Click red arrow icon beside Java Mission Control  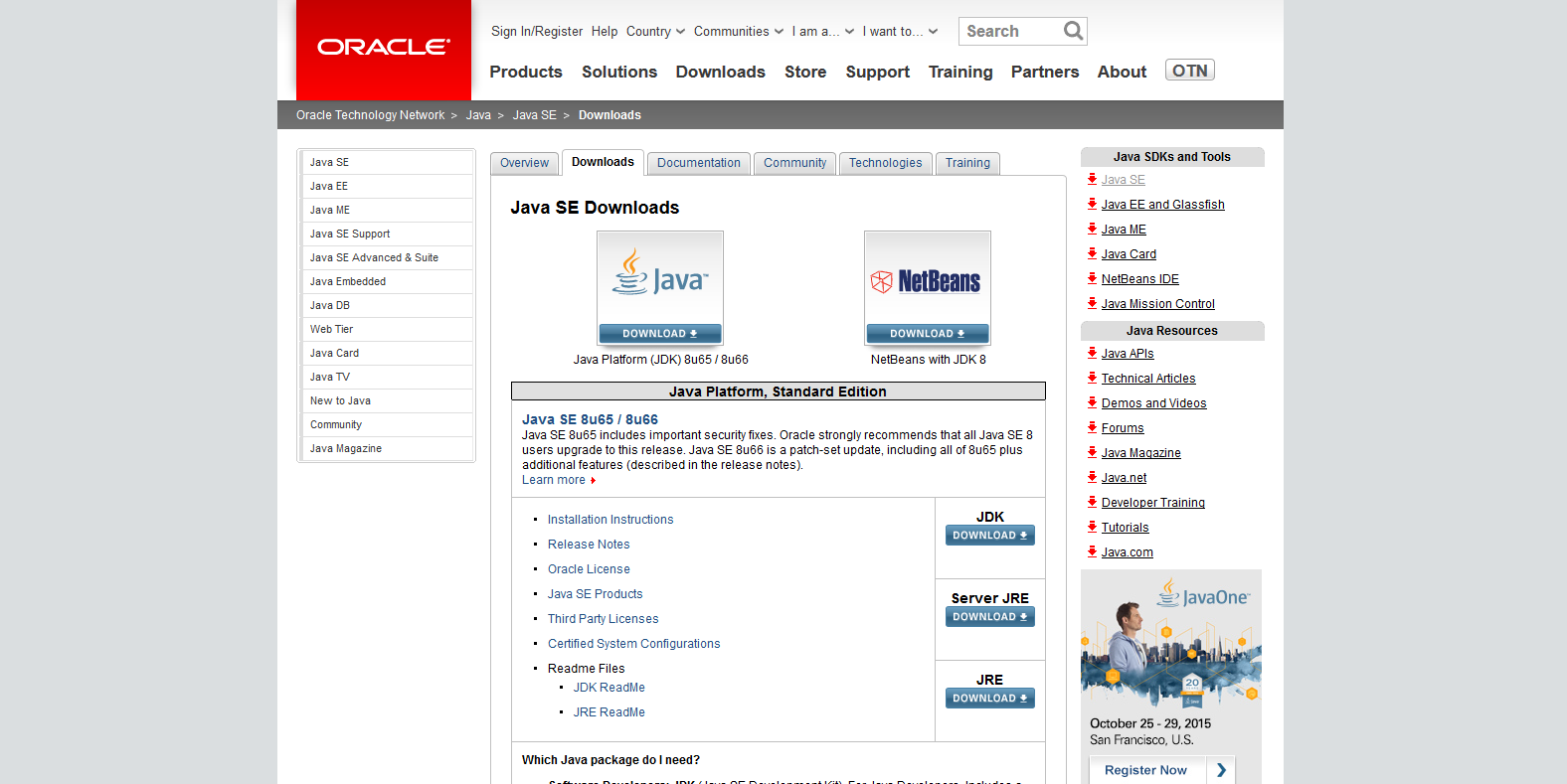click(1092, 303)
